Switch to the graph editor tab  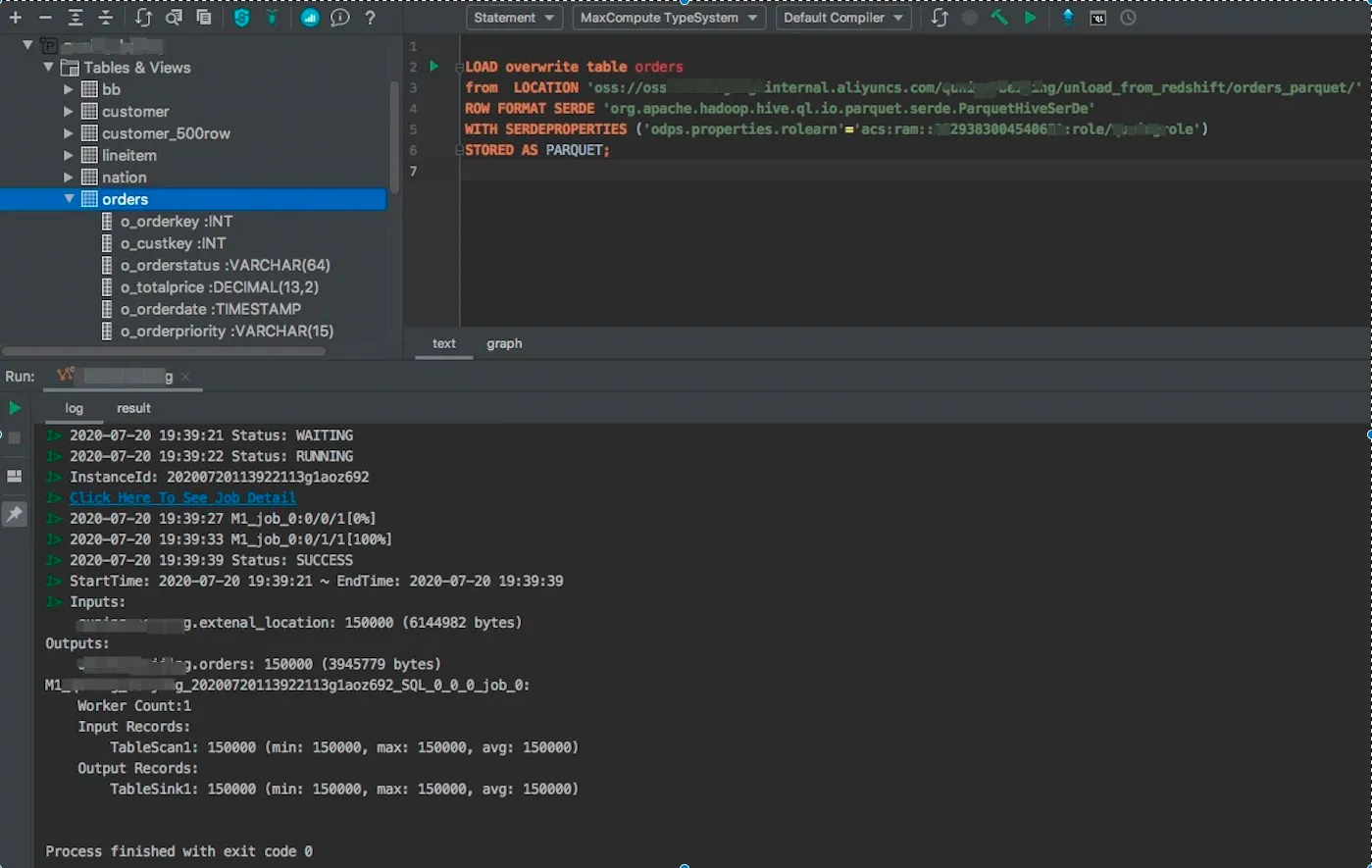504,343
